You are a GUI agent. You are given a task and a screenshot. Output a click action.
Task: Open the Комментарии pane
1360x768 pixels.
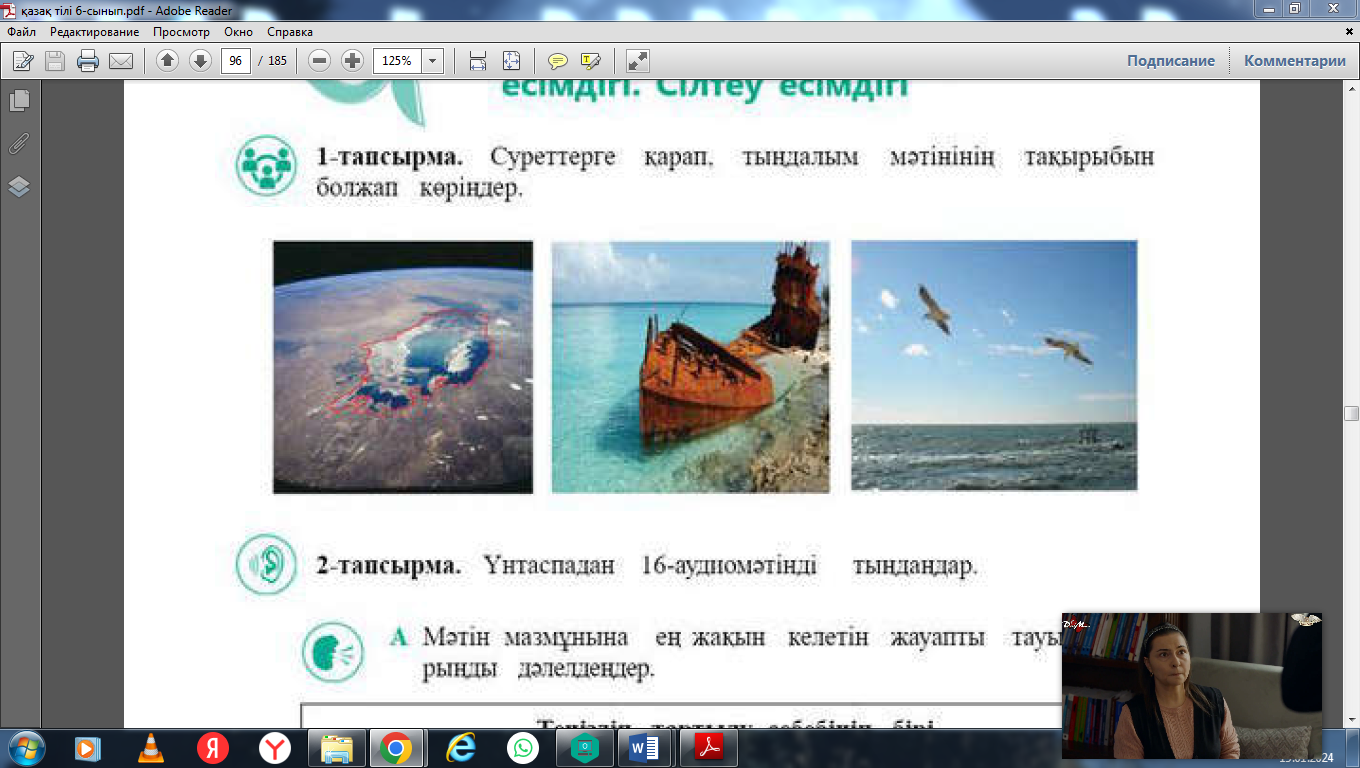[1295, 61]
